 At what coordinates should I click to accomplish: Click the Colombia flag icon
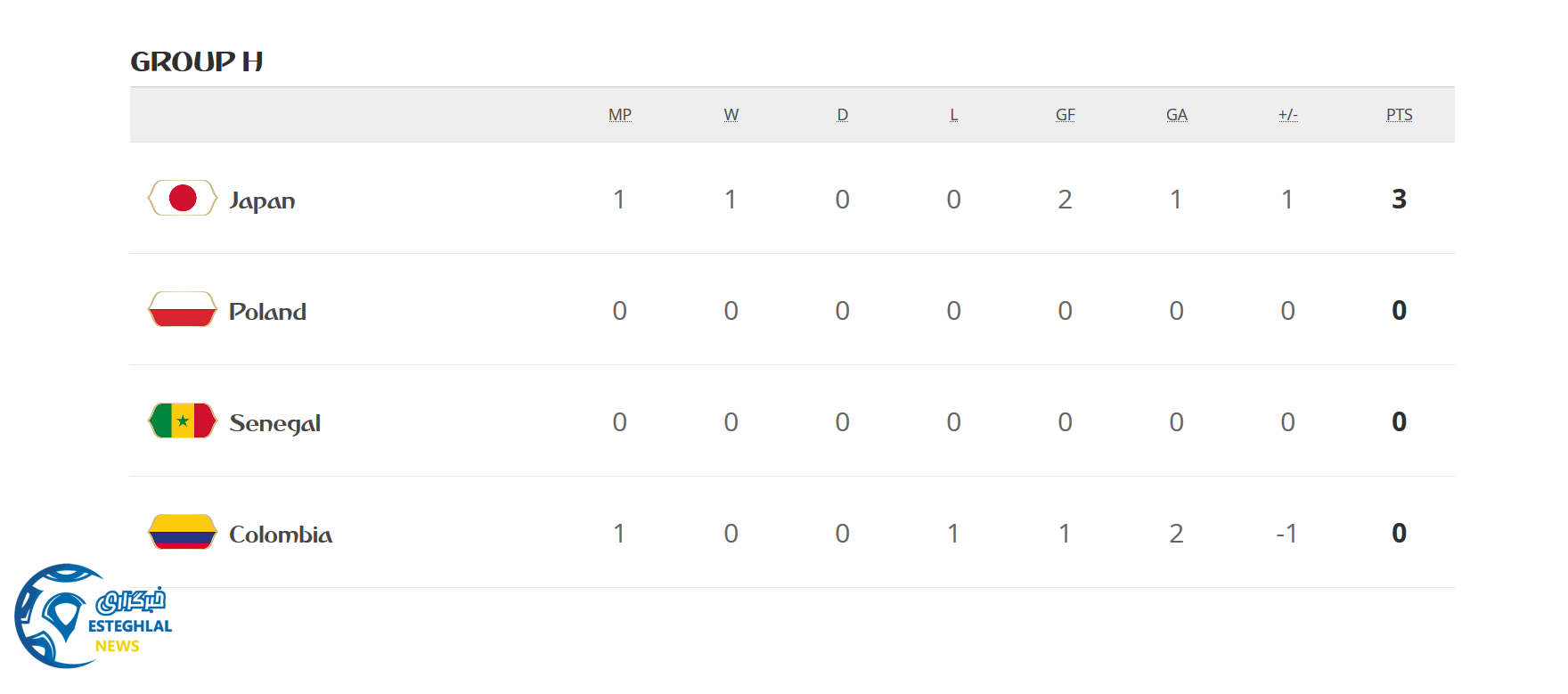click(x=182, y=532)
